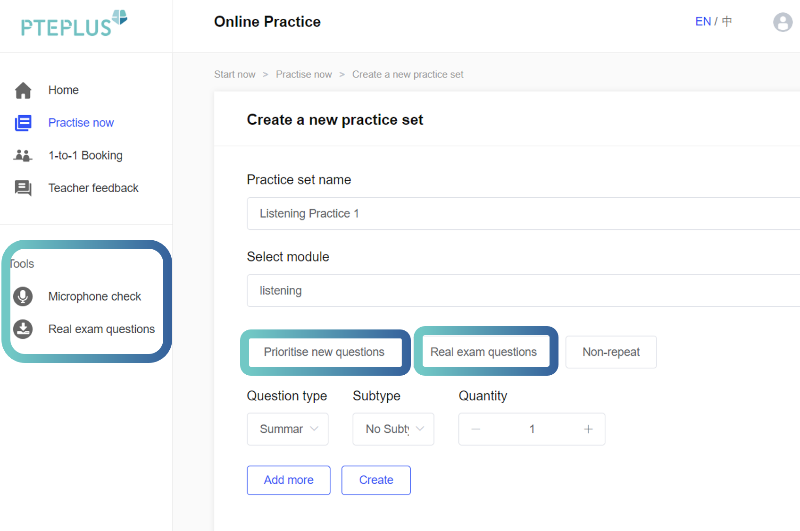The width and height of the screenshot is (800, 531).
Task: Open the user profile avatar icon
Action: (783, 22)
